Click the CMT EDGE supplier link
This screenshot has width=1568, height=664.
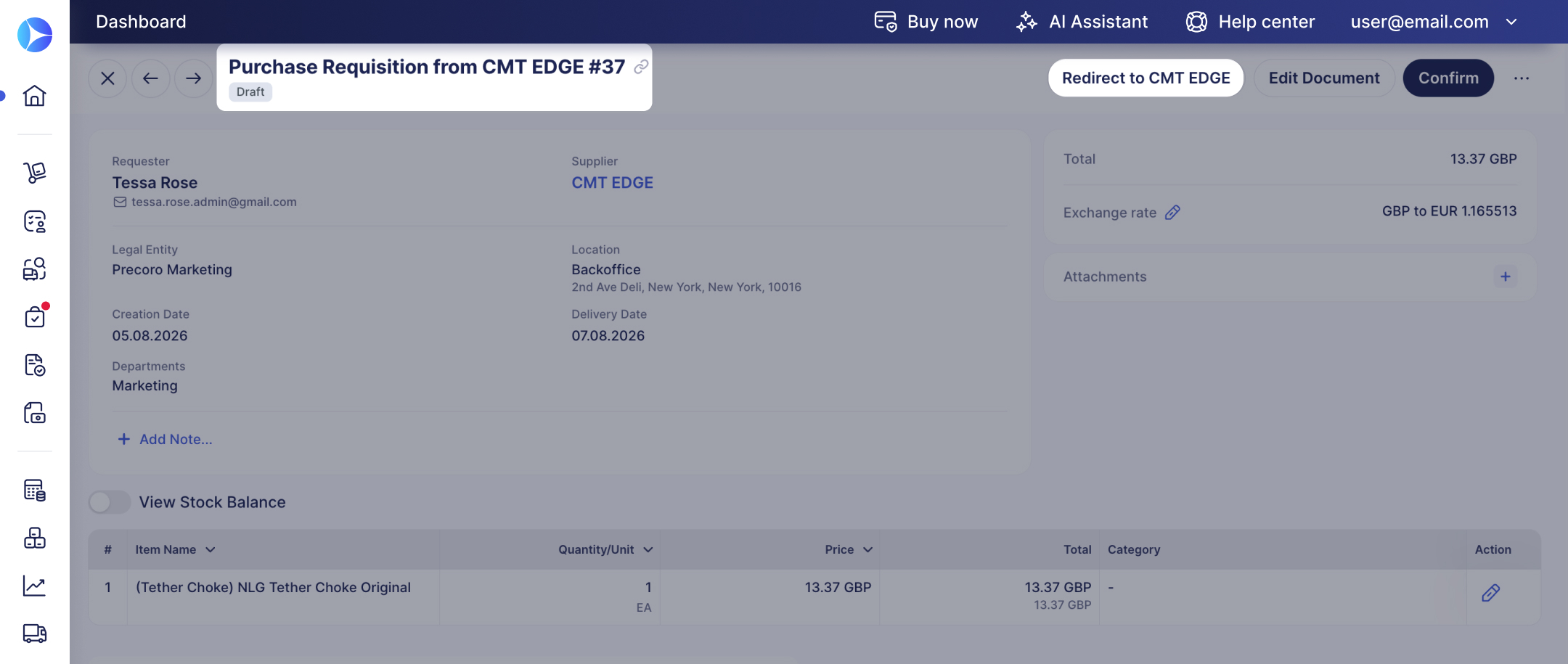(612, 183)
